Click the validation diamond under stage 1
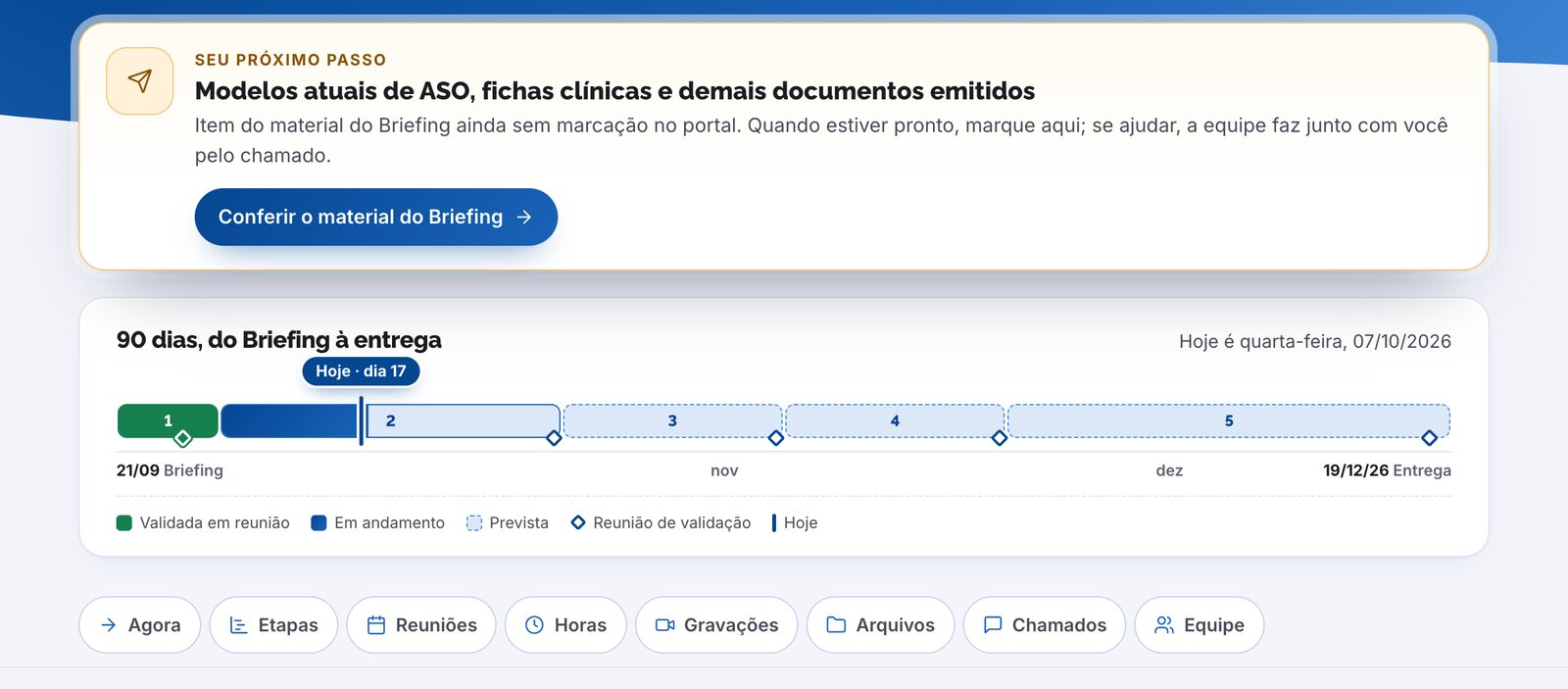 [182, 438]
